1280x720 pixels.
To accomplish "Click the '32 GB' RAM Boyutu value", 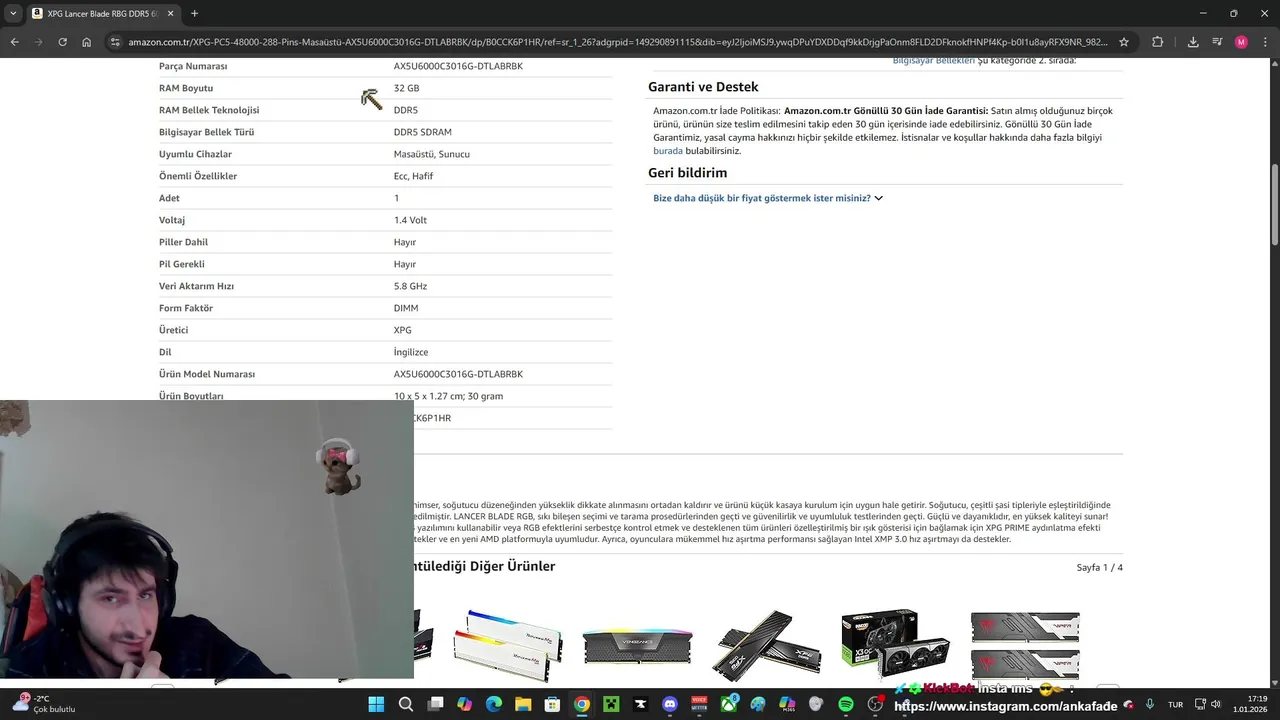I will [406, 88].
